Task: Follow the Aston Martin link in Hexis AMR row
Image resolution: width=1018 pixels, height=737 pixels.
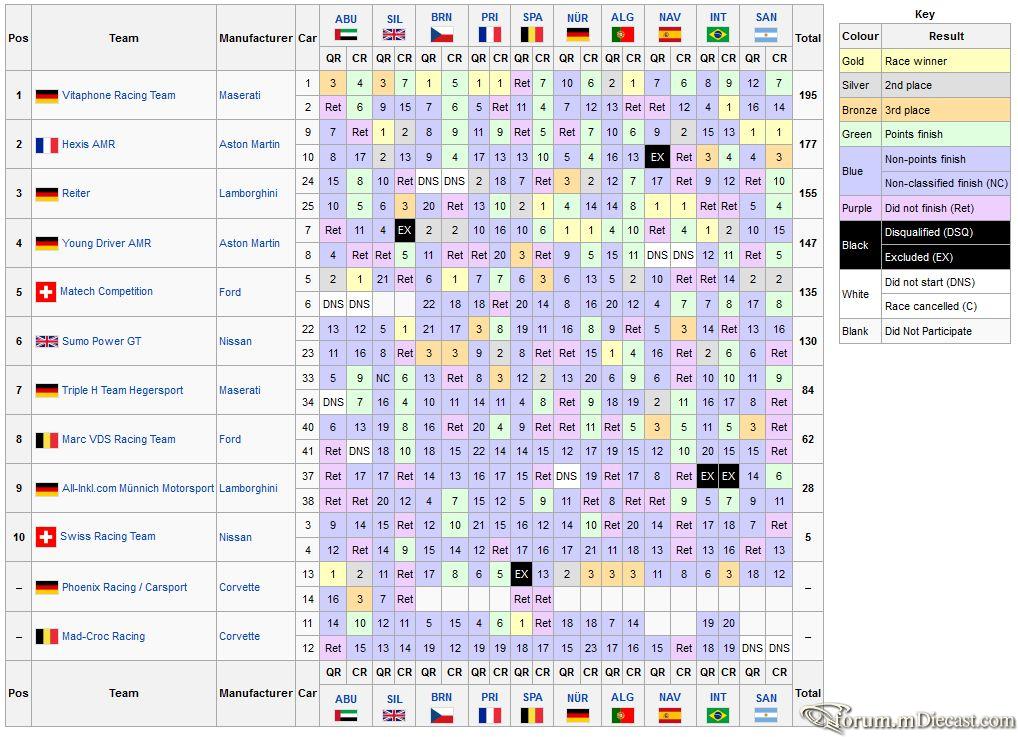Action: click(249, 144)
